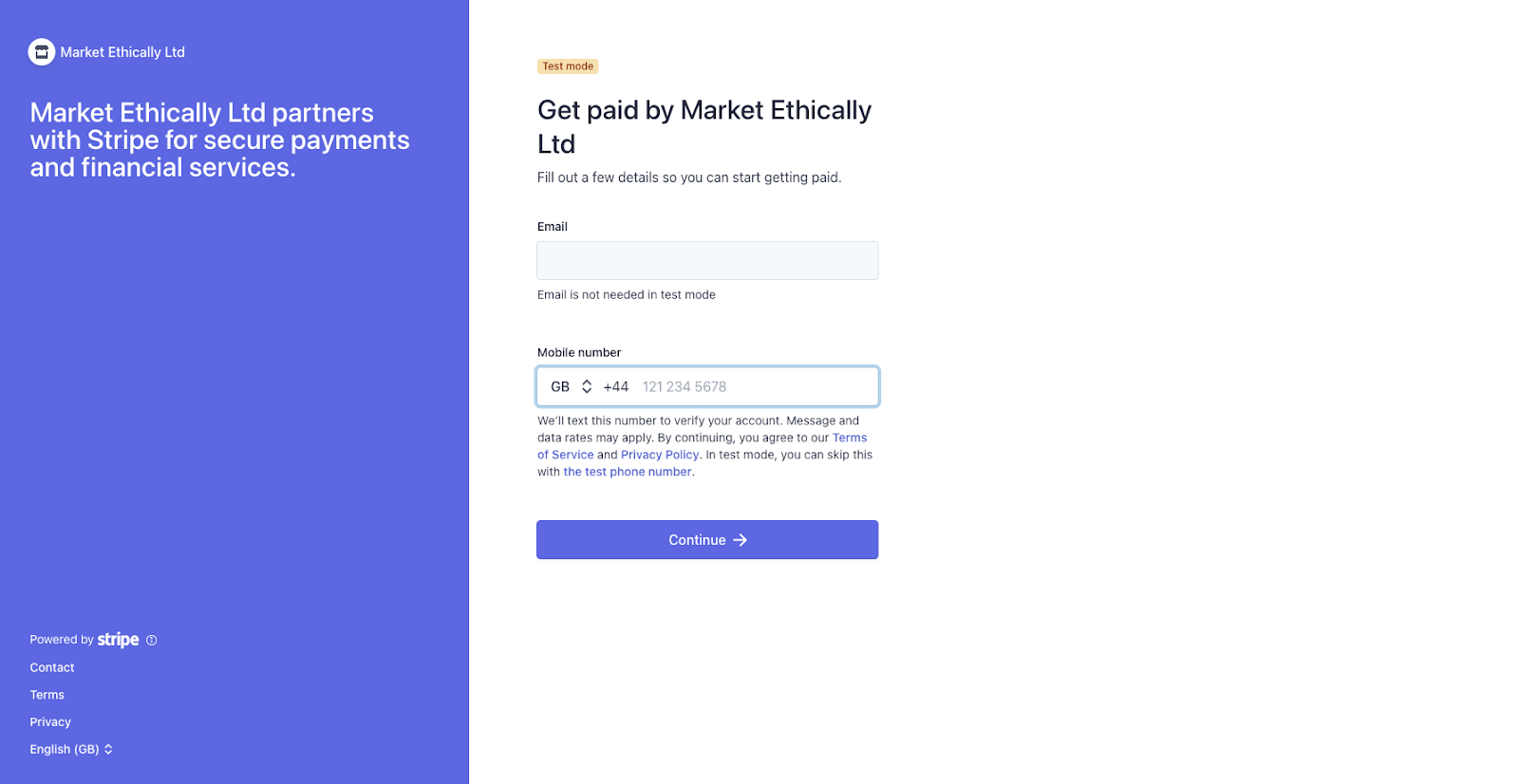The height and width of the screenshot is (784, 1519).
Task: Click the Powered by text in footer
Action: coord(62,640)
